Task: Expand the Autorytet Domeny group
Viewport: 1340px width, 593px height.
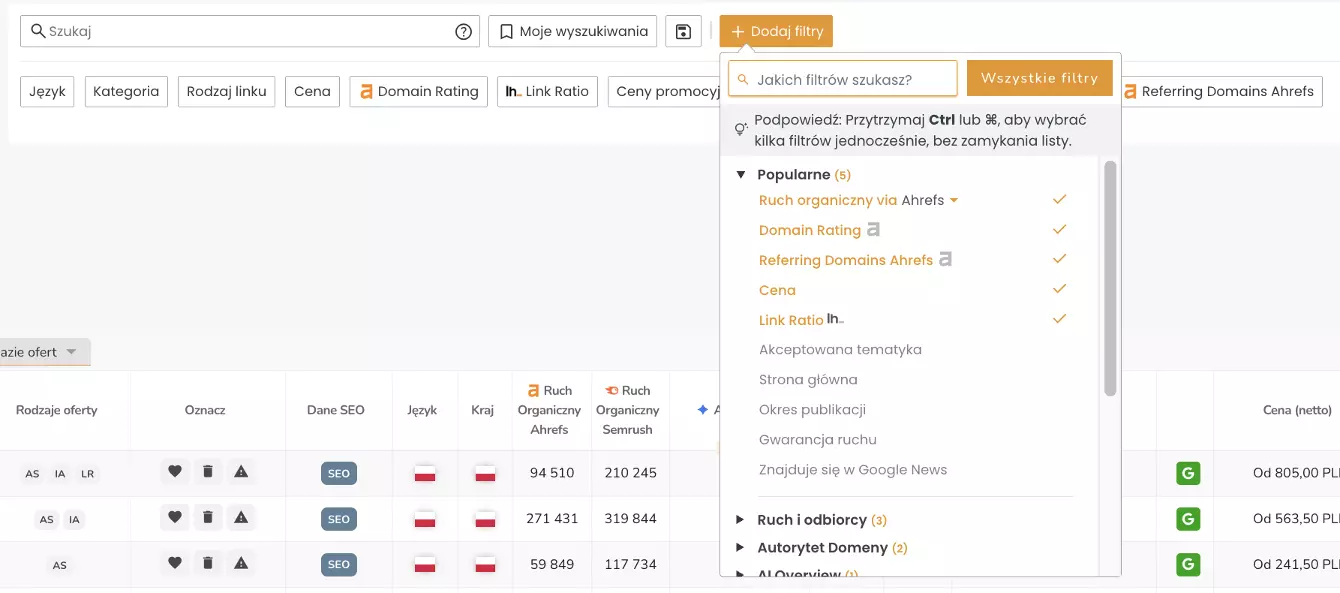Action: [740, 548]
